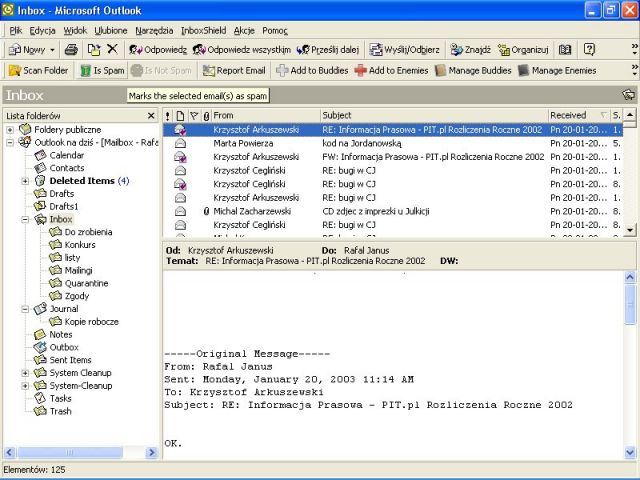Image resolution: width=640 pixels, height=480 pixels.
Task: Click the Move to Folder toolbar icon
Action: point(93,49)
